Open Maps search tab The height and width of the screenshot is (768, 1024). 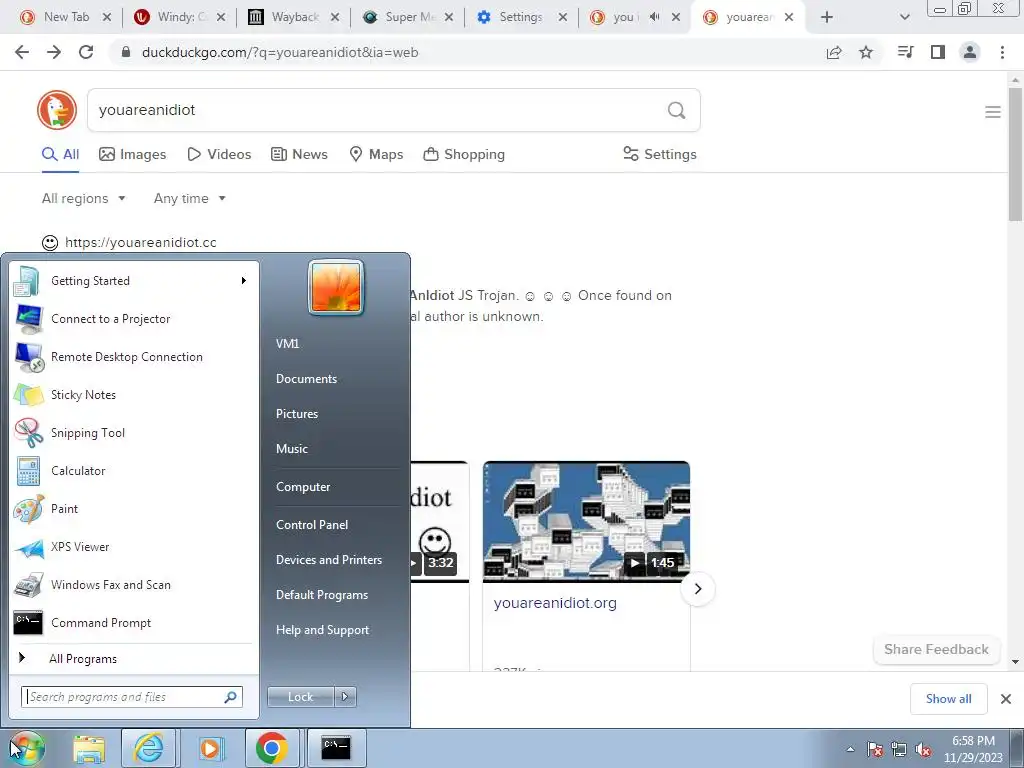(376, 154)
